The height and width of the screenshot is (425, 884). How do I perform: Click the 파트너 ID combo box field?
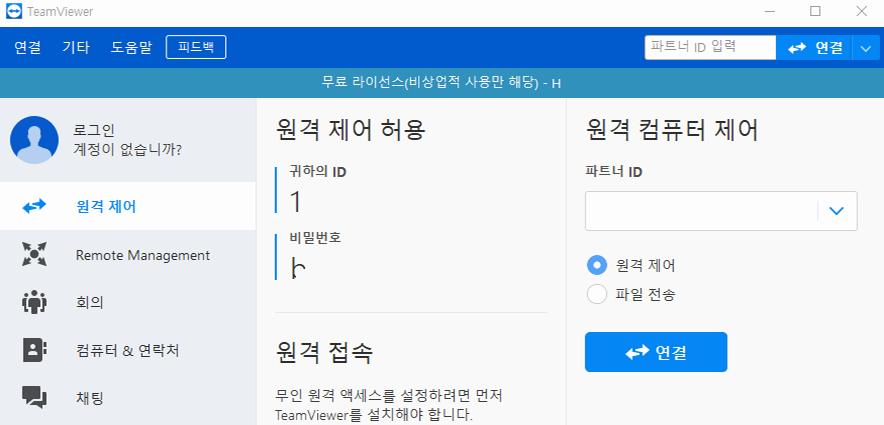coord(721,211)
